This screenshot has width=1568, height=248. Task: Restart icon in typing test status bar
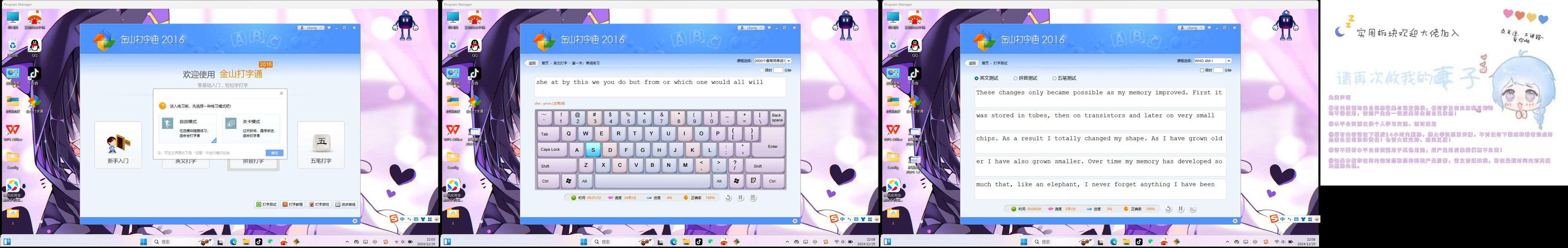(1168, 209)
